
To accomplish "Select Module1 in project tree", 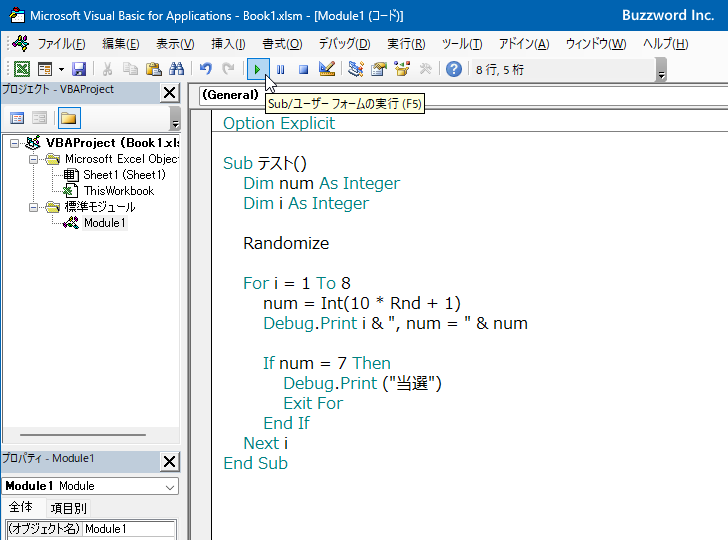I will coord(104,223).
